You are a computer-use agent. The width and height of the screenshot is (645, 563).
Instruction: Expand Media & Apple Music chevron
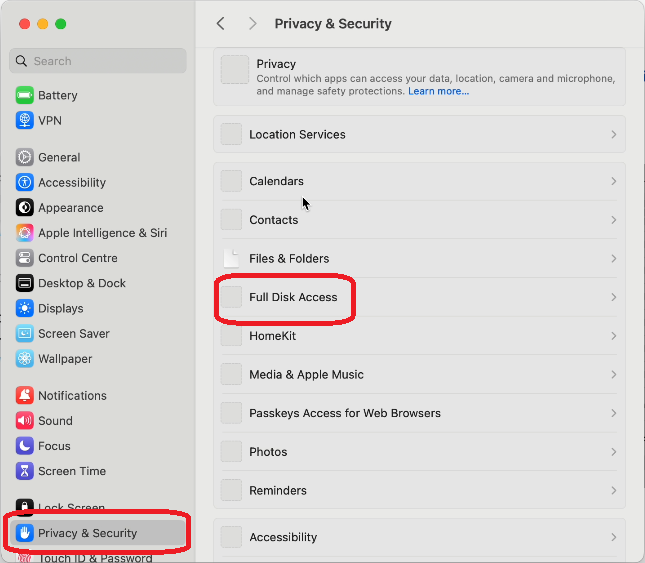click(614, 375)
